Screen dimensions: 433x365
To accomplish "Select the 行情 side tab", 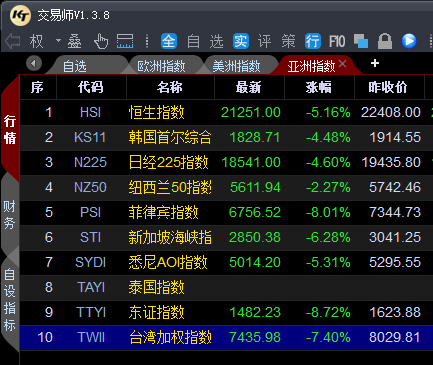I will [x=10, y=130].
